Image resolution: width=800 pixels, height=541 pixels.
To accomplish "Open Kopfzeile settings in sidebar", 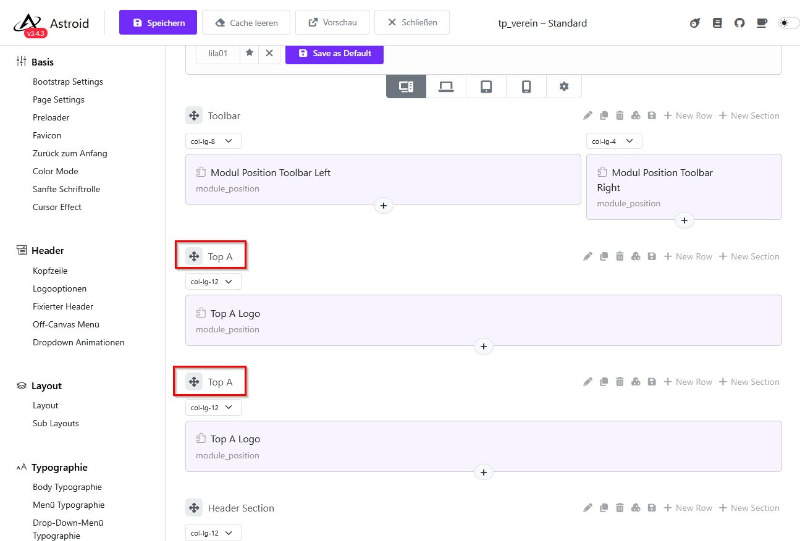I will point(50,270).
